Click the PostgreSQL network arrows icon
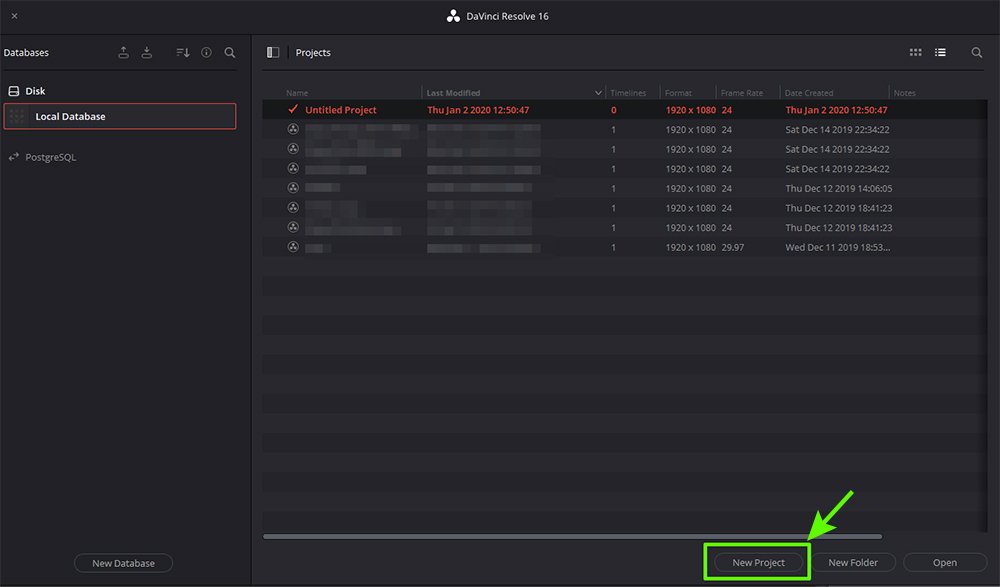1000x587 pixels. pyautogui.click(x=13, y=157)
